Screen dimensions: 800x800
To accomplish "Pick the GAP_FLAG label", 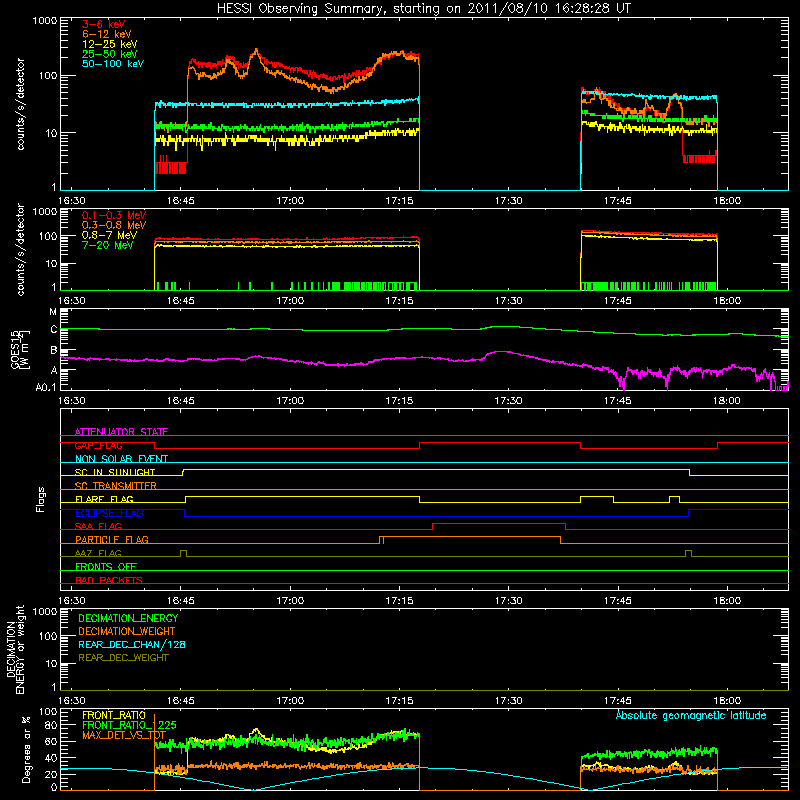I will point(98,445).
